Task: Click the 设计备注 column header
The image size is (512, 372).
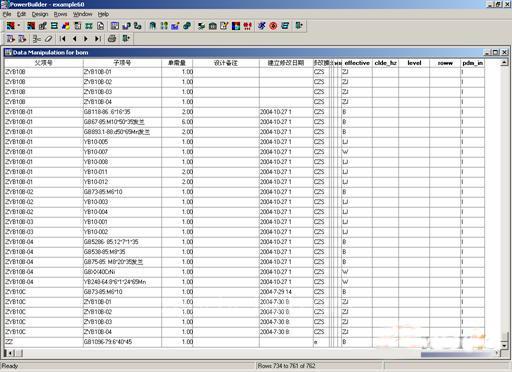Action: click(226, 63)
